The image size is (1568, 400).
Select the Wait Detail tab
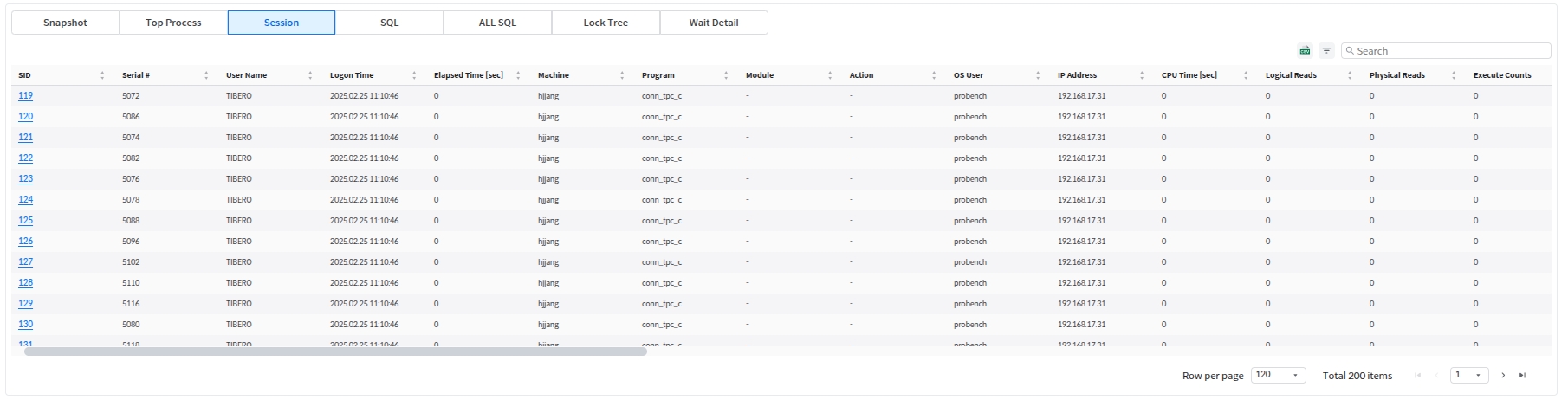coord(714,23)
